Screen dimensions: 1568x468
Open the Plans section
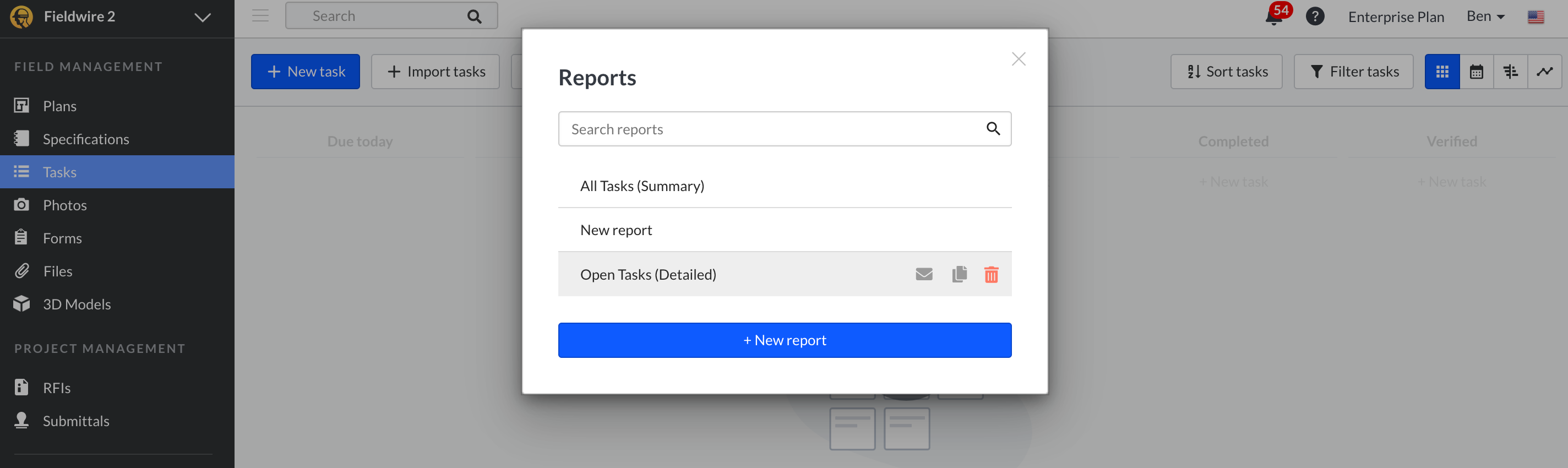coord(117,106)
